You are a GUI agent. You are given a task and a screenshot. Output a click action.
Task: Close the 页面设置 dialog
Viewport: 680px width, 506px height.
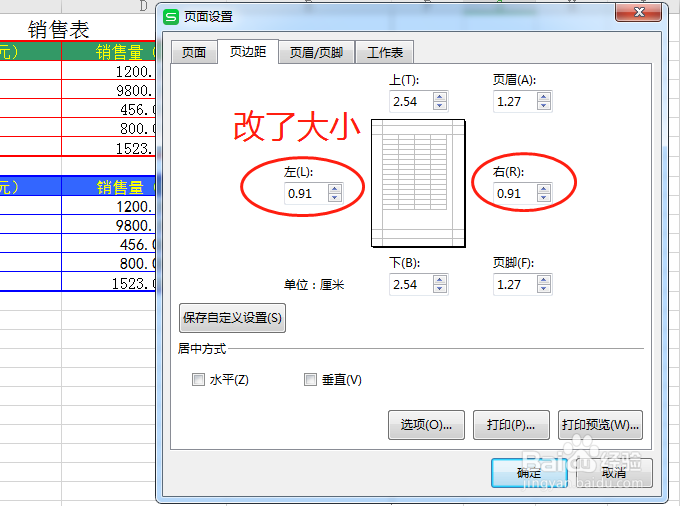click(x=639, y=12)
